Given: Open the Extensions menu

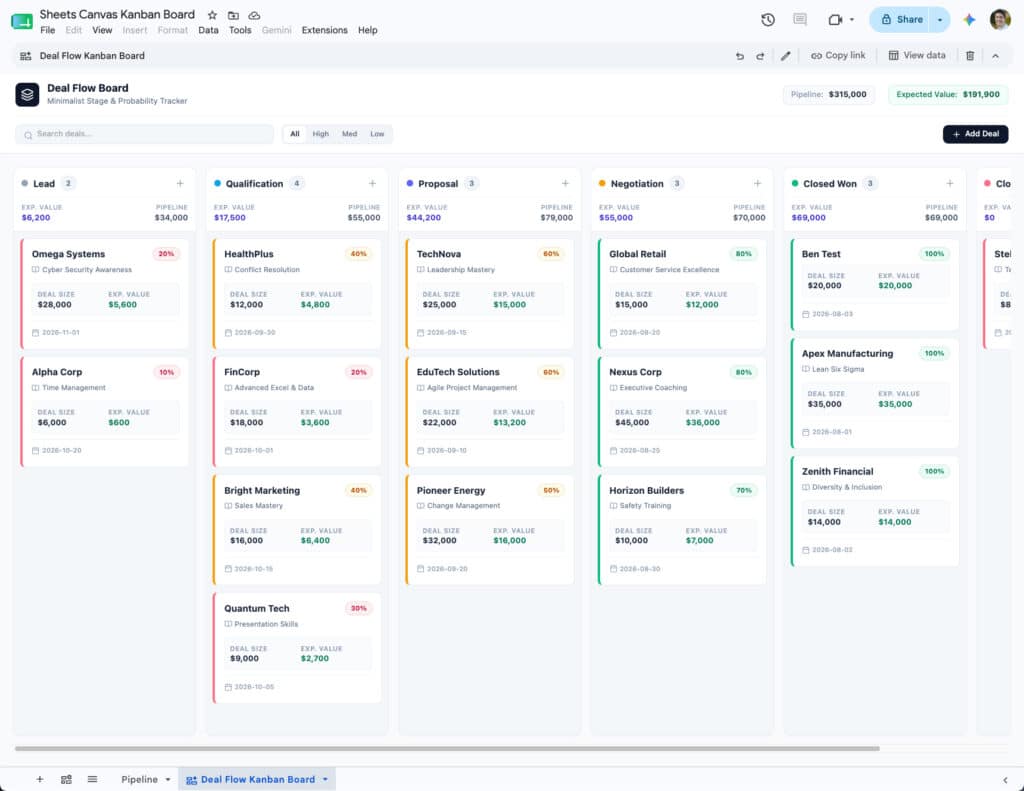Looking at the screenshot, I should click(325, 30).
